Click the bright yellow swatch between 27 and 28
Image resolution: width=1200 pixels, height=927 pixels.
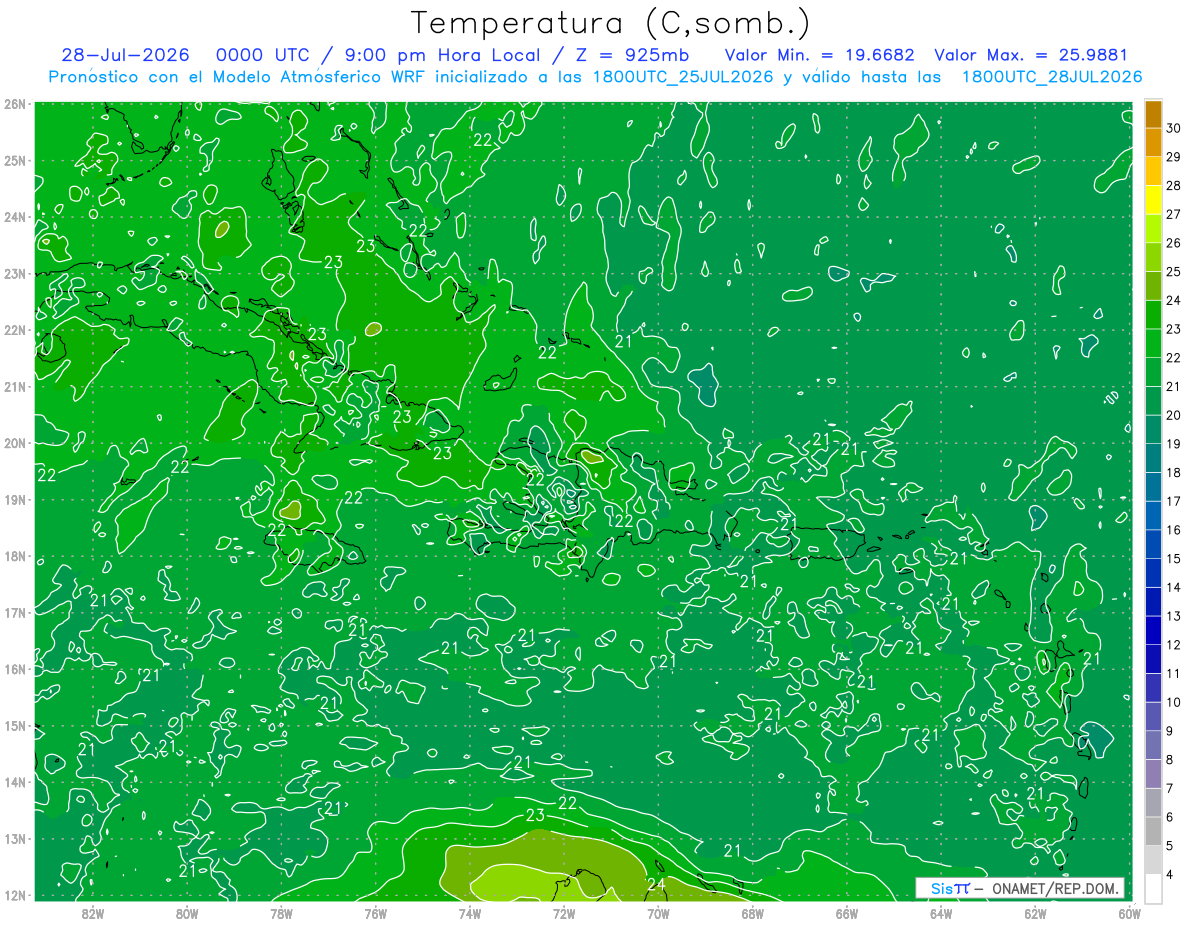coord(1153,200)
